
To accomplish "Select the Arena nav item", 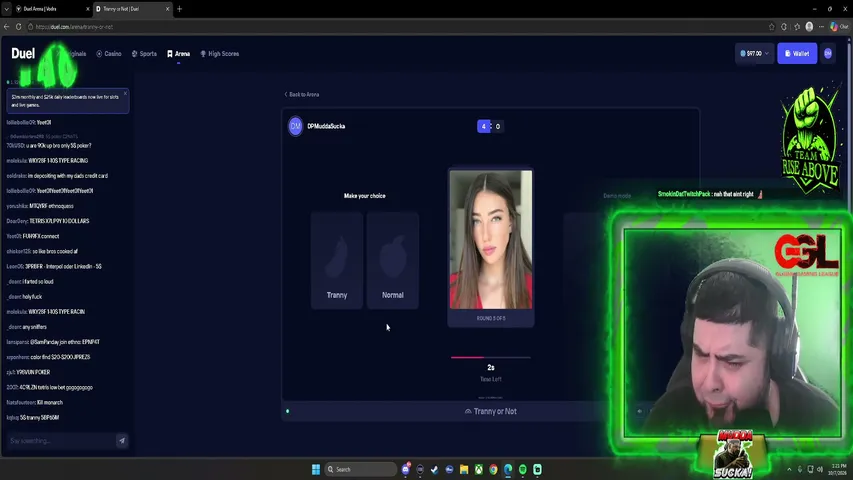I will pyautogui.click(x=178, y=54).
